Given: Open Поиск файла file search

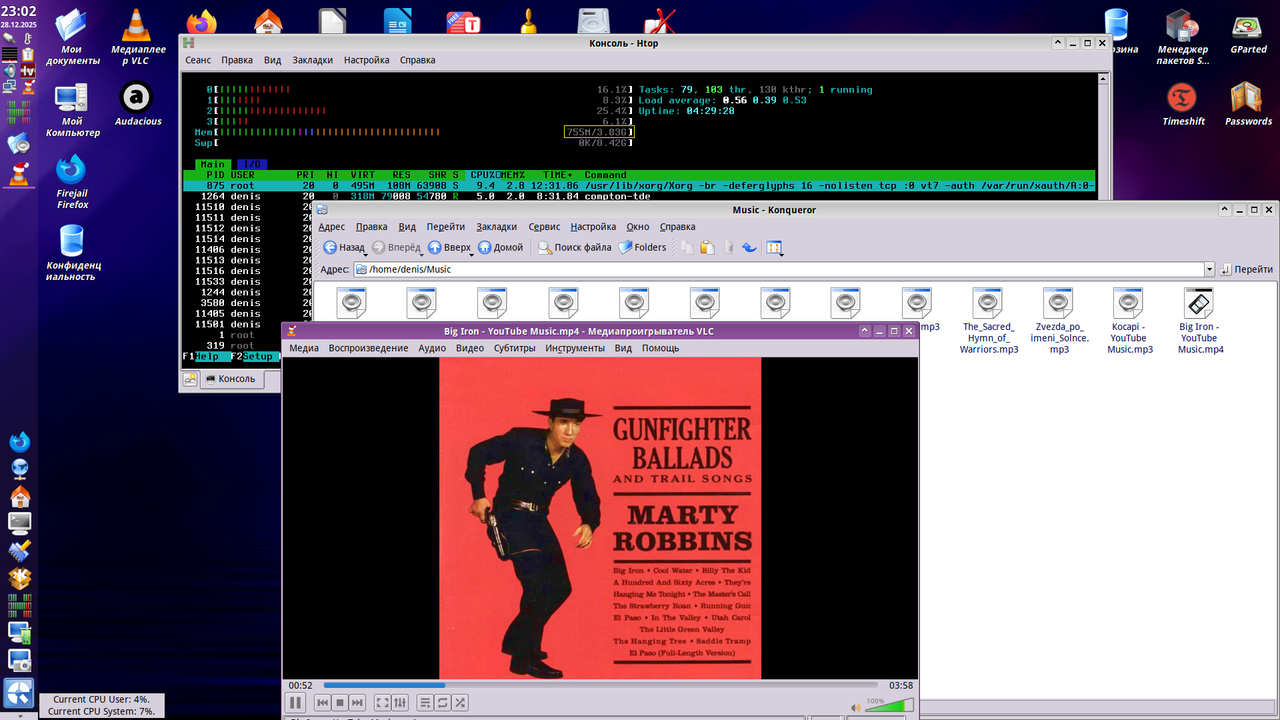Looking at the screenshot, I should point(574,247).
